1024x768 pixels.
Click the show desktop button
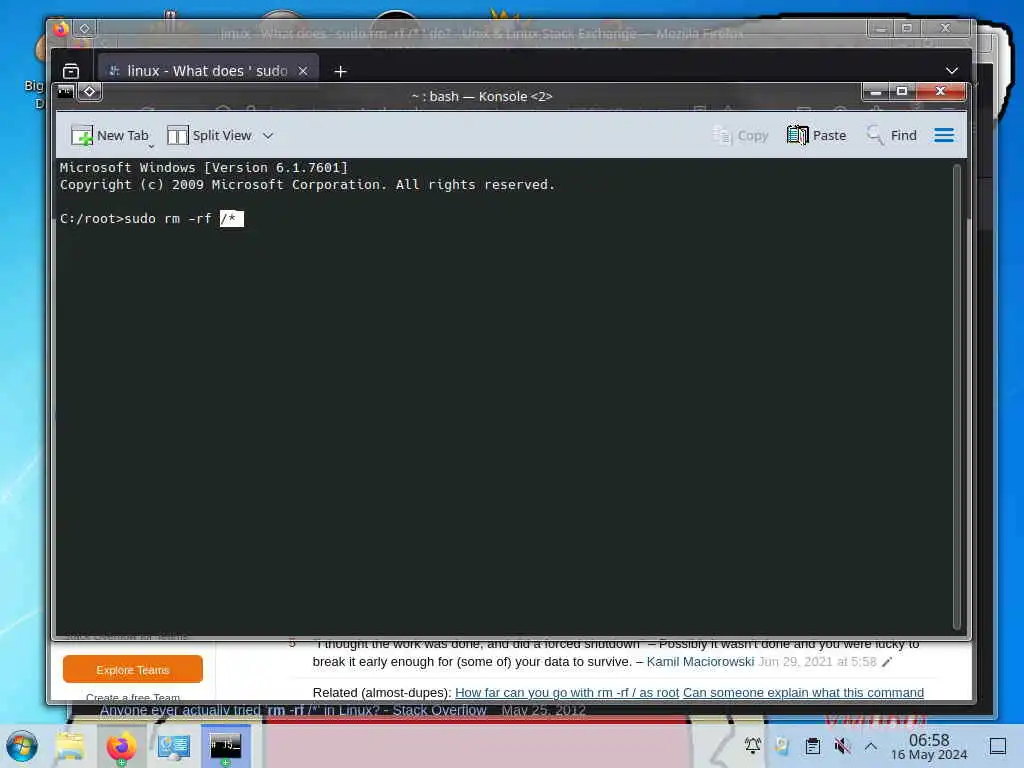click(997, 746)
